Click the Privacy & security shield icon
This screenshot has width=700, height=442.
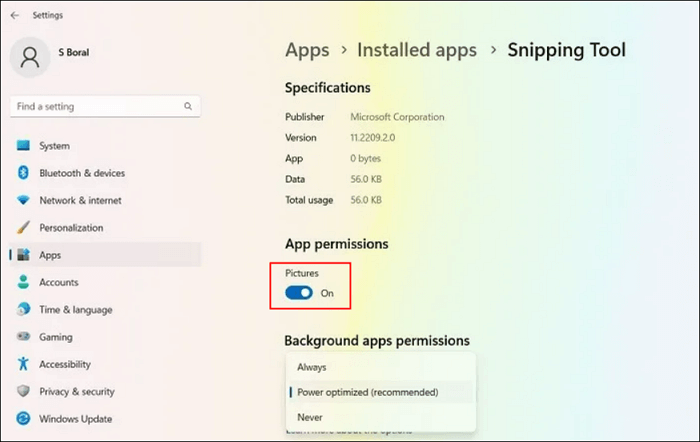click(x=23, y=392)
